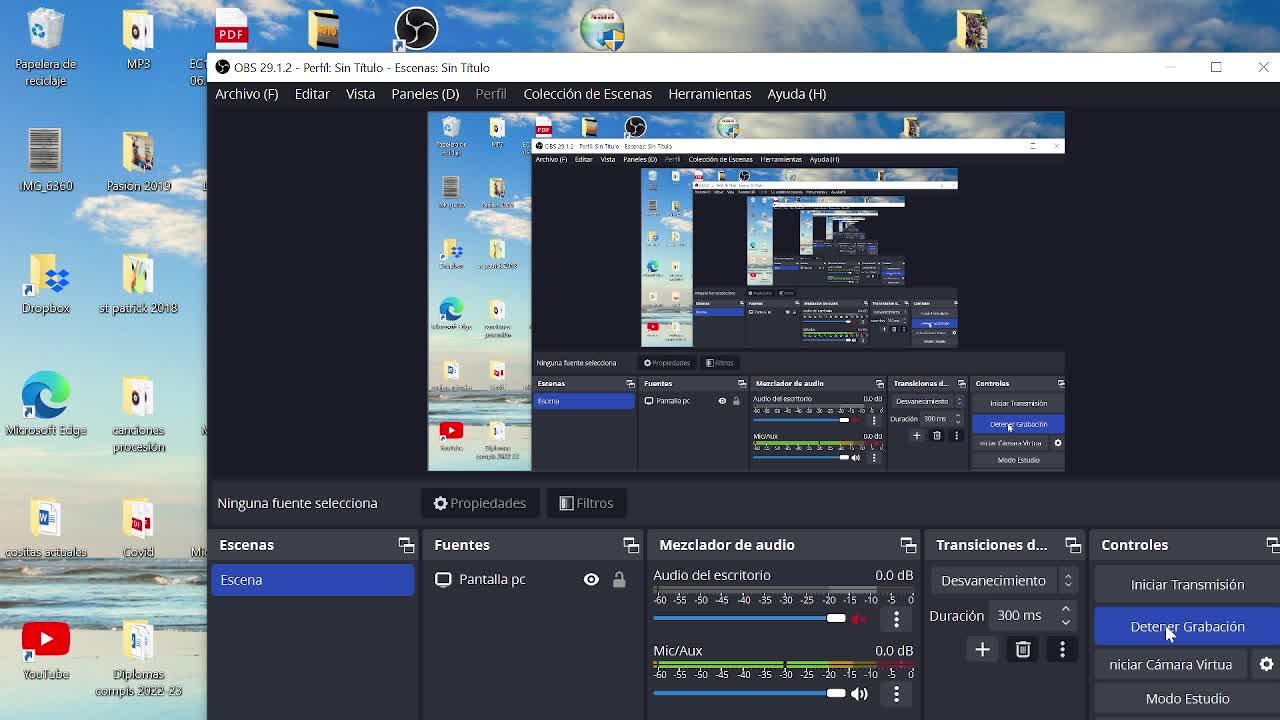Viewport: 1280px width, 720px height.
Task: Open Audio del escritorio three-dot options menu
Action: 896,619
